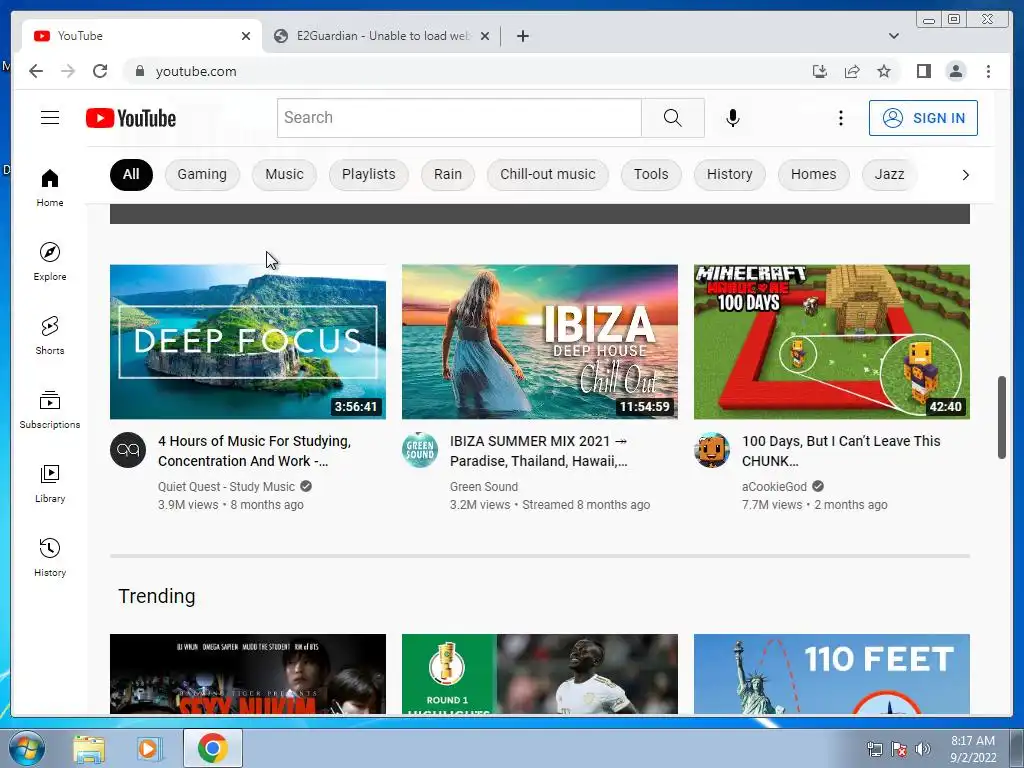The image size is (1024, 768).
Task: Open 100 Days, But I Can't Leave title
Action: click(x=841, y=451)
